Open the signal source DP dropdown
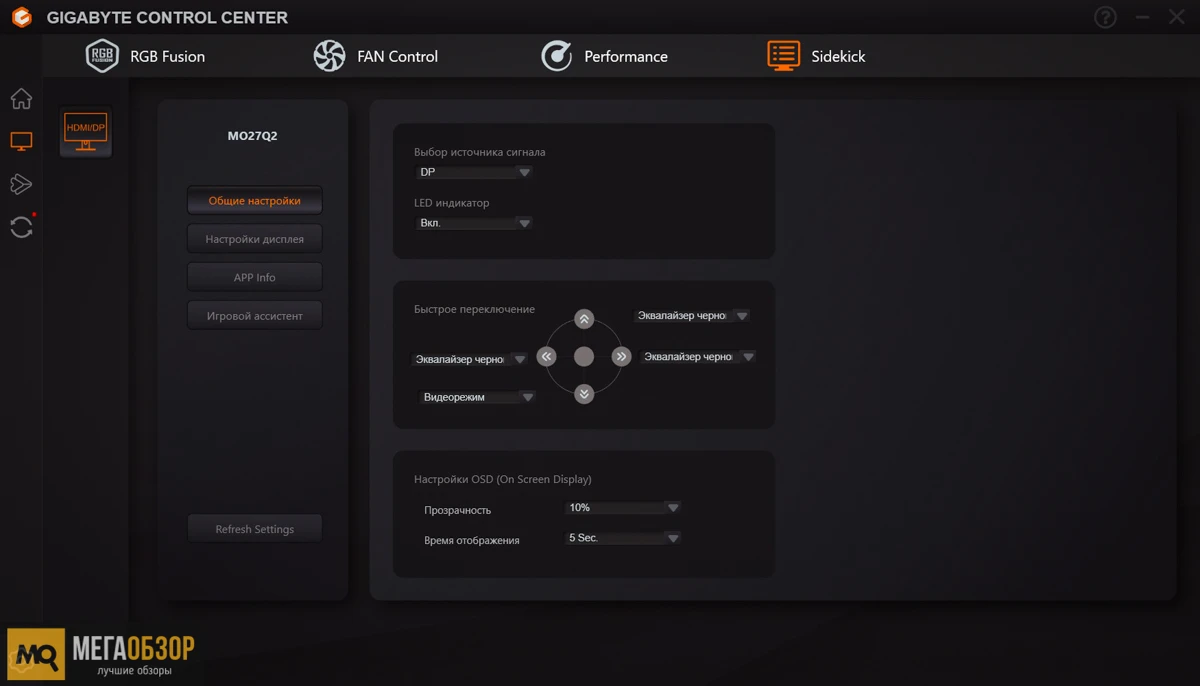The image size is (1200, 686). coord(473,172)
